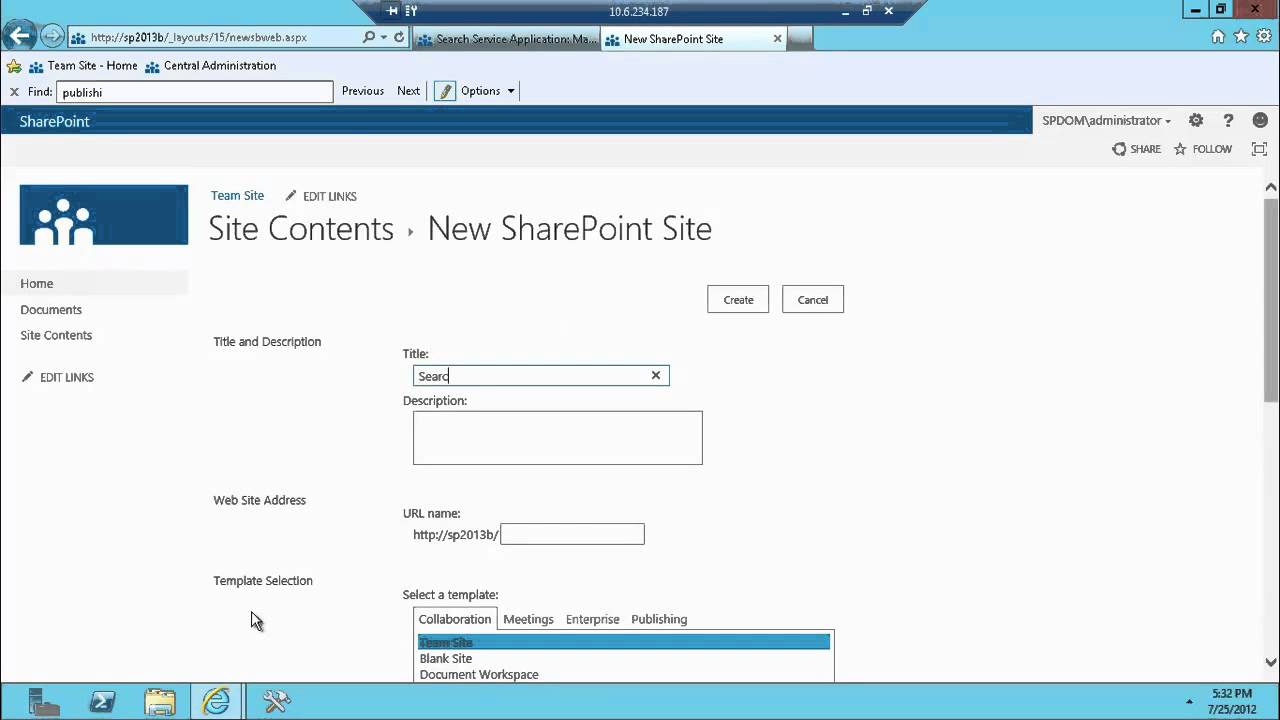The image size is (1280, 720).
Task: Close the Find bar
Action: [14, 91]
